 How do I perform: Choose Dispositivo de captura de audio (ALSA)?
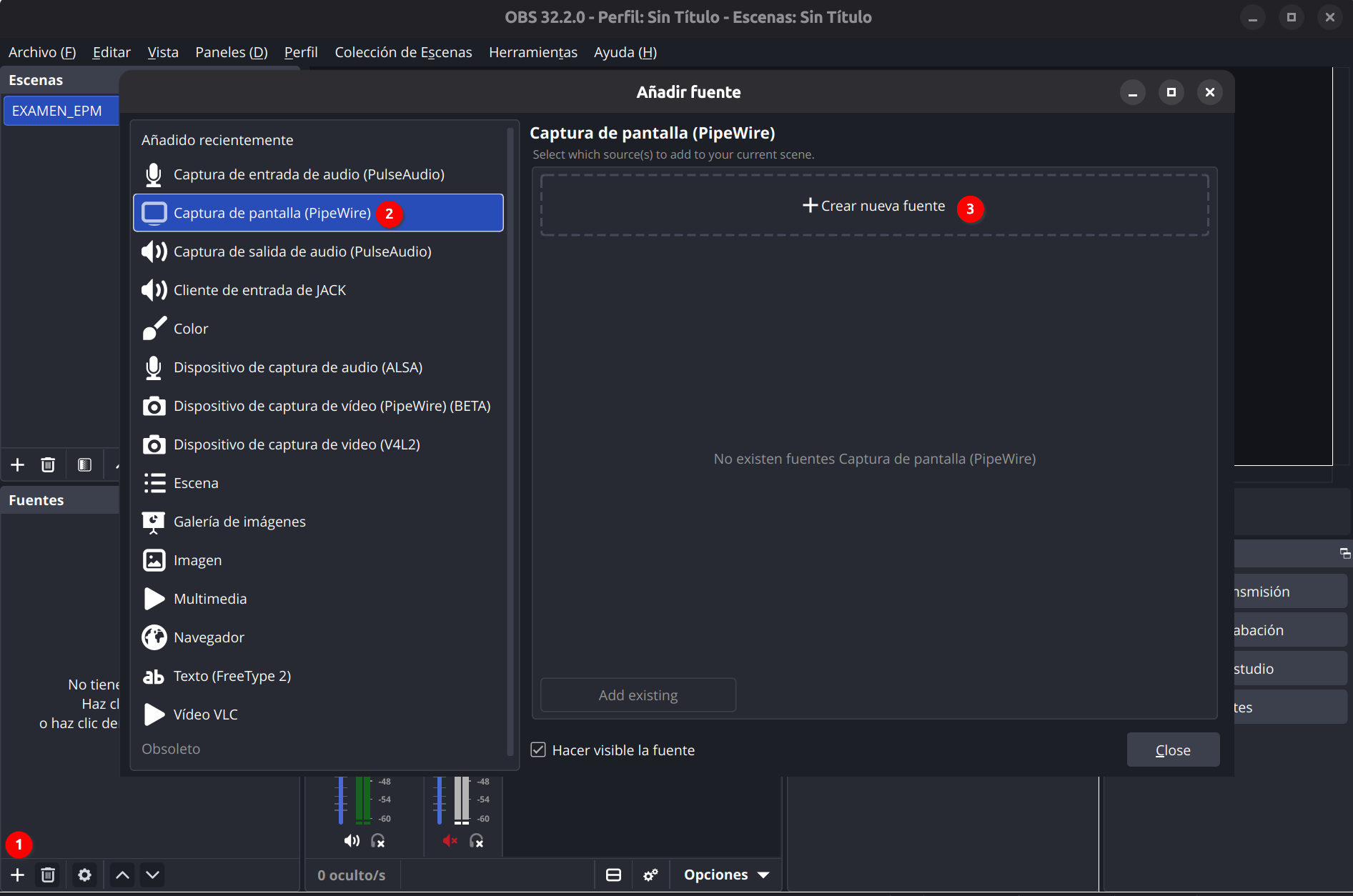click(x=318, y=367)
